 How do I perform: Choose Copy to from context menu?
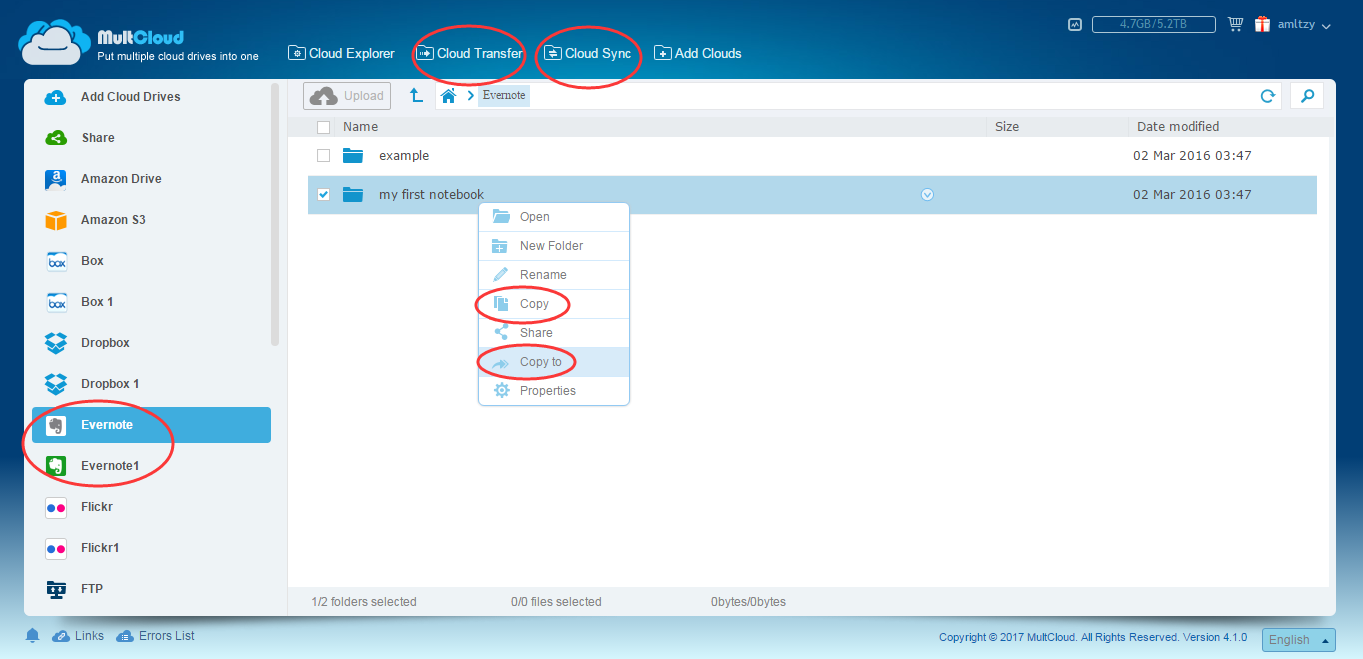[x=554, y=362]
